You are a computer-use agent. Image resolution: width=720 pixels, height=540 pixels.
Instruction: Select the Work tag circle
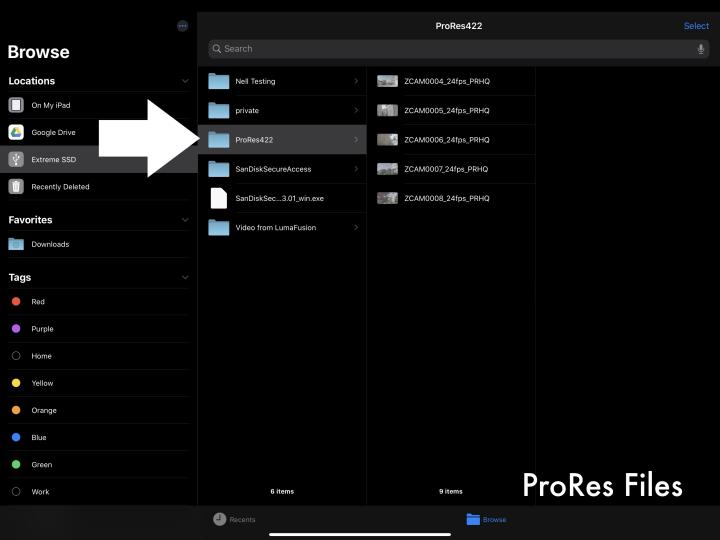point(16,491)
